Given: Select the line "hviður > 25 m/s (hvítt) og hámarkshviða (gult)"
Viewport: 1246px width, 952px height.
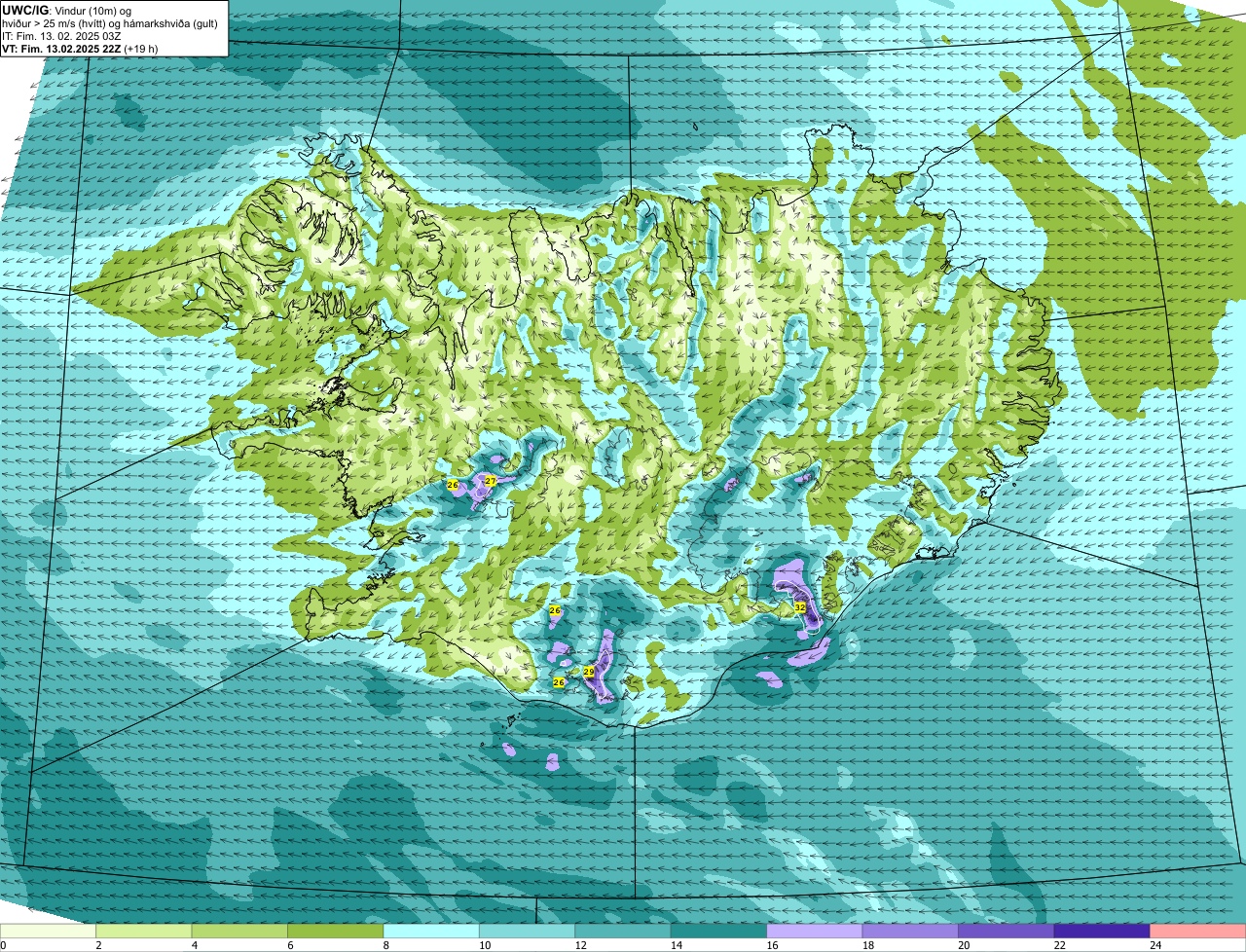Looking at the screenshot, I should point(110,22).
